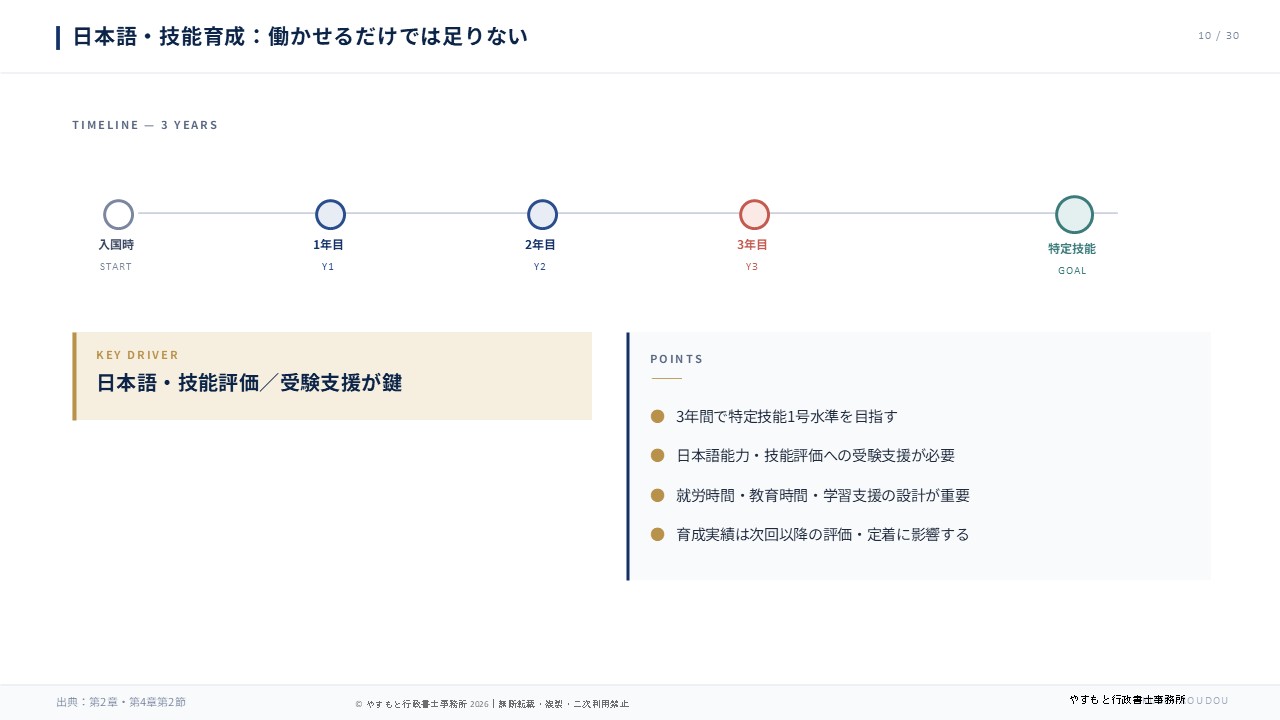Click the copyright notice in the footer

[492, 704]
